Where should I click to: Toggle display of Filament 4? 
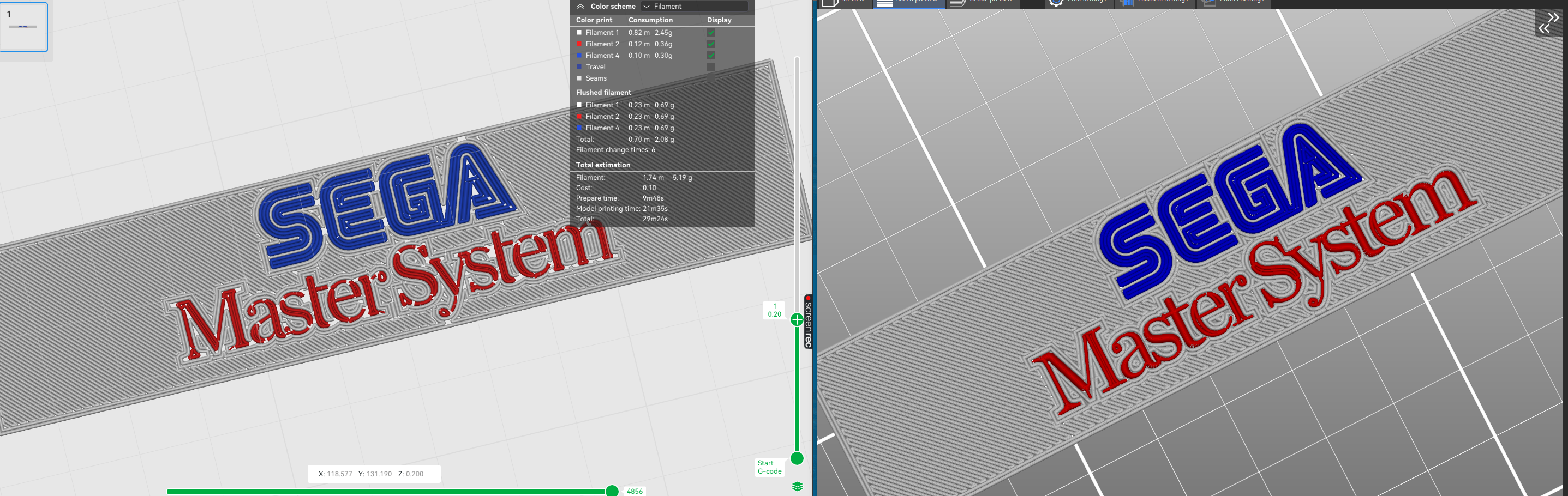711,55
